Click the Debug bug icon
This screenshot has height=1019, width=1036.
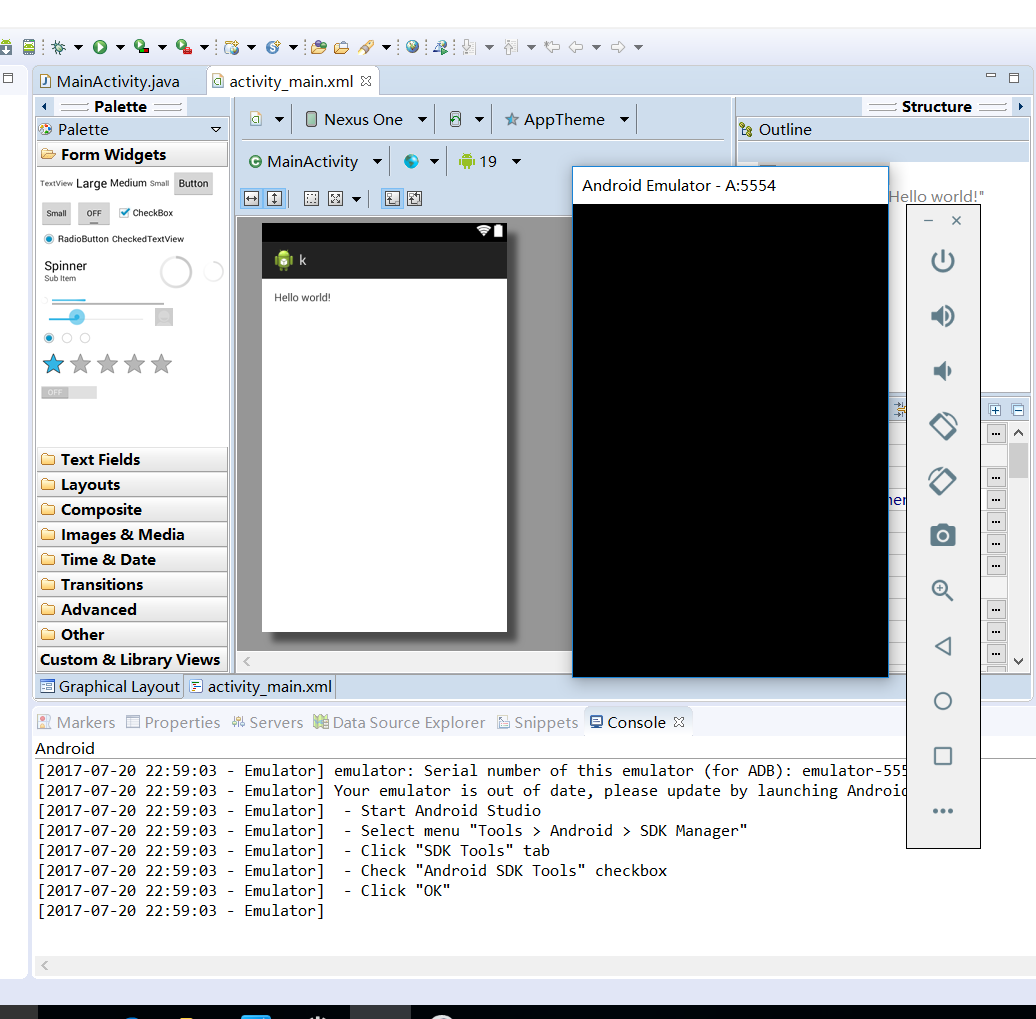point(59,47)
